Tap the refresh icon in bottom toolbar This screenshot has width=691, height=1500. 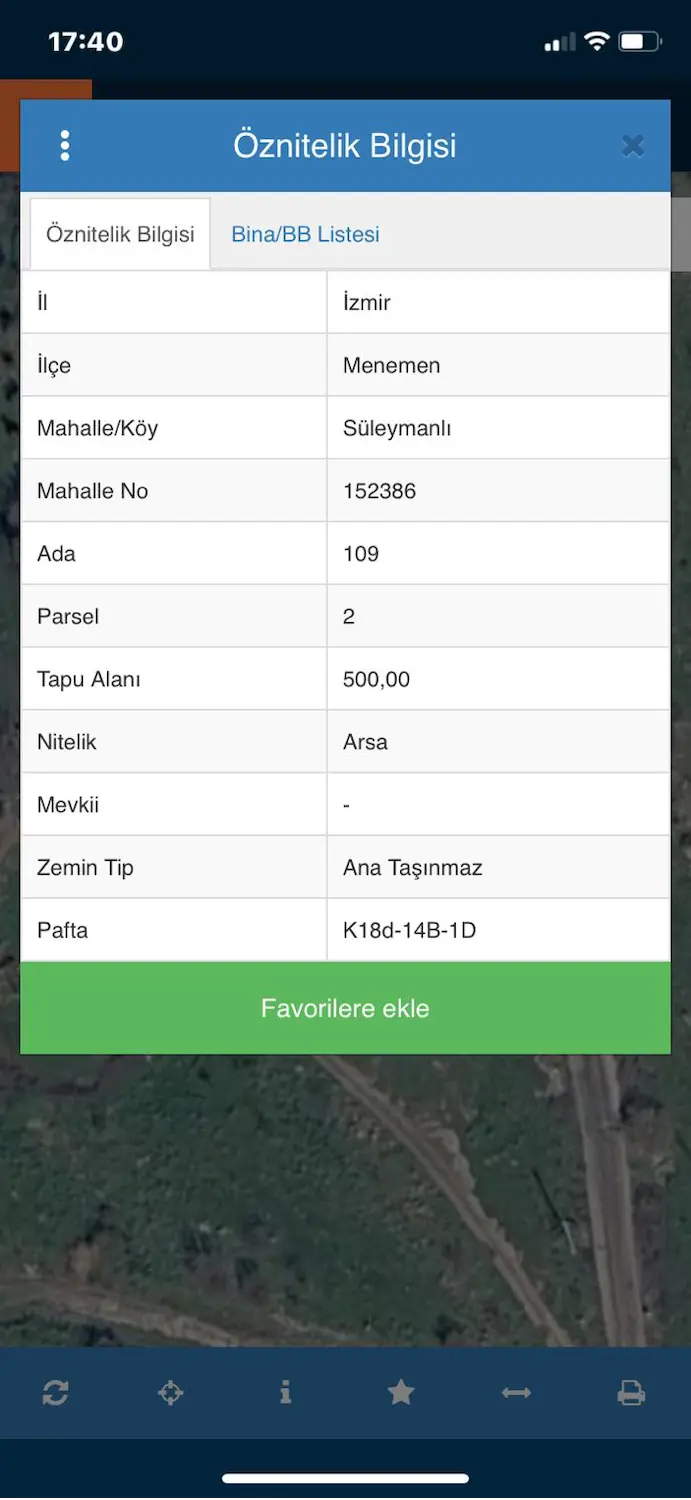click(56, 1392)
